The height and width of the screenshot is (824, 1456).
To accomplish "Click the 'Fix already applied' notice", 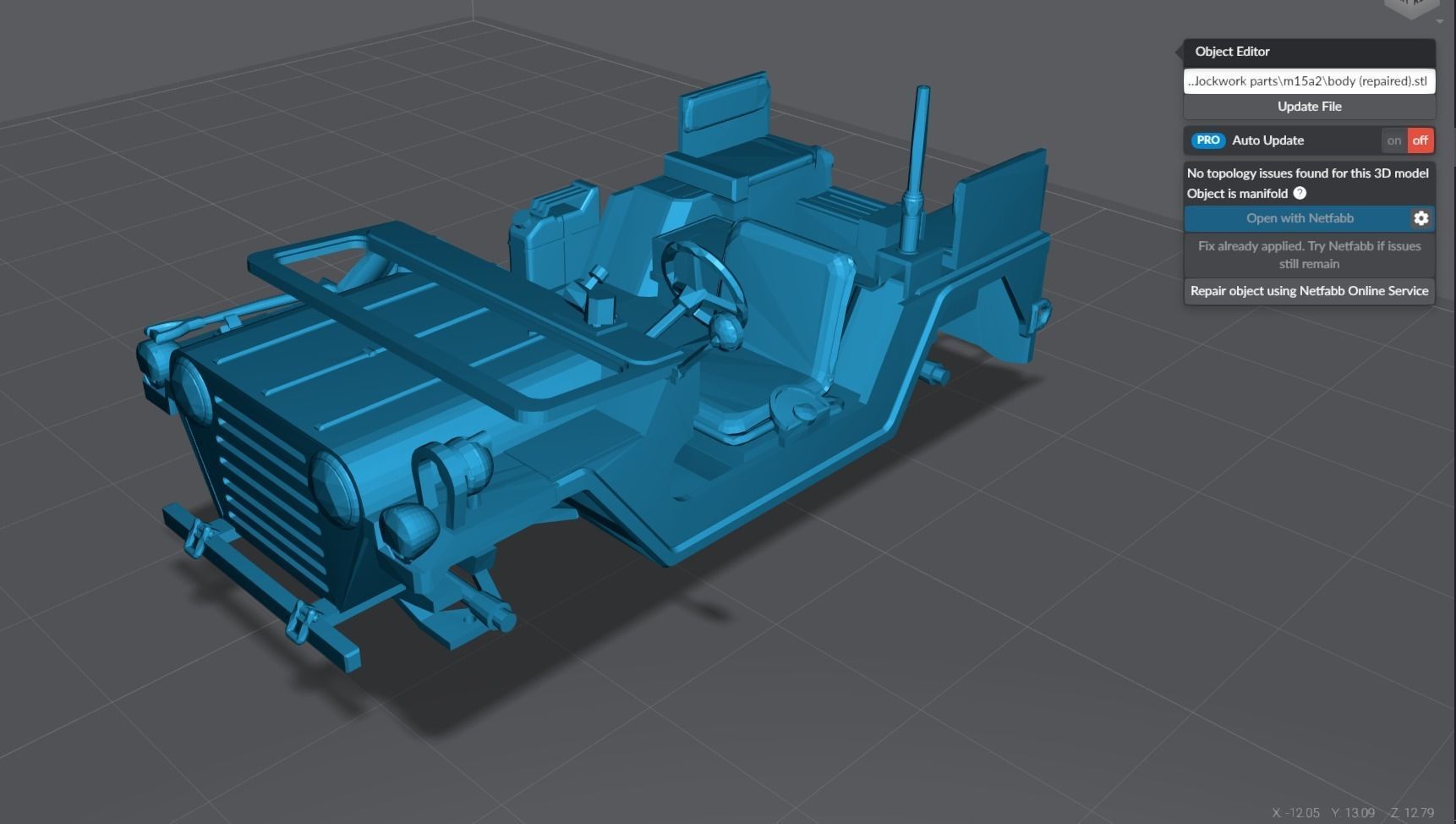I will coord(1309,255).
